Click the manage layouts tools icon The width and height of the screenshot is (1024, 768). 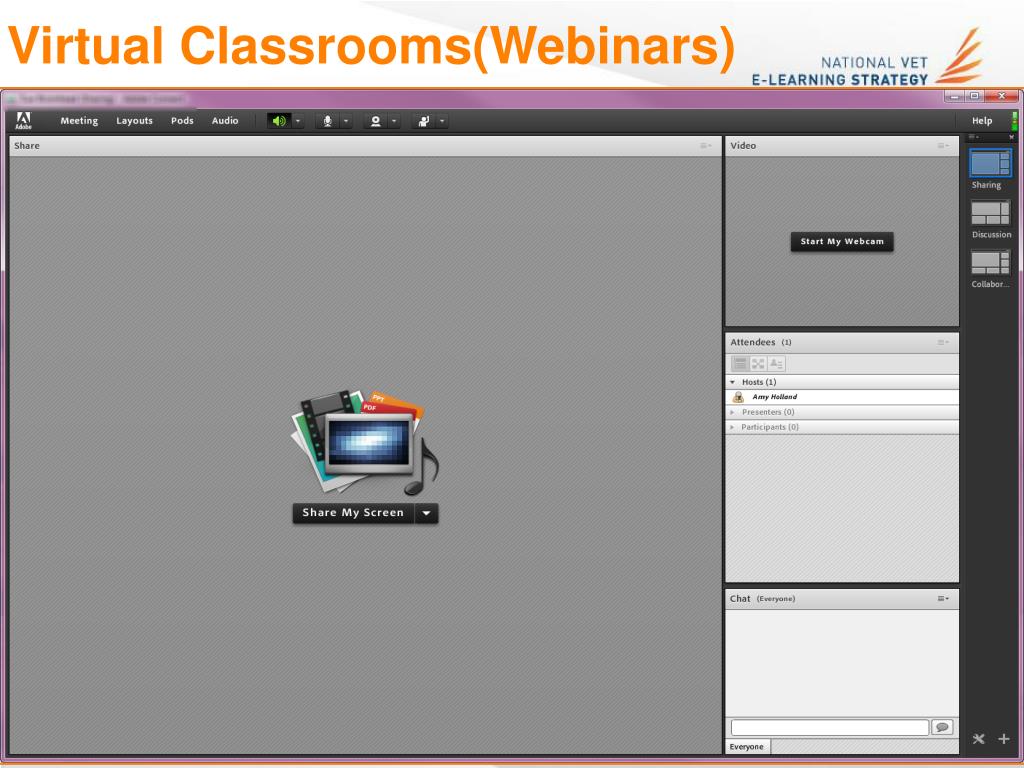click(x=978, y=739)
